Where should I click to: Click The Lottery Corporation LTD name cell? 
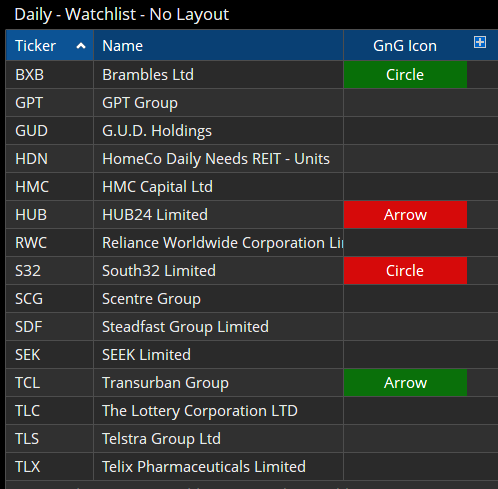coord(218,411)
